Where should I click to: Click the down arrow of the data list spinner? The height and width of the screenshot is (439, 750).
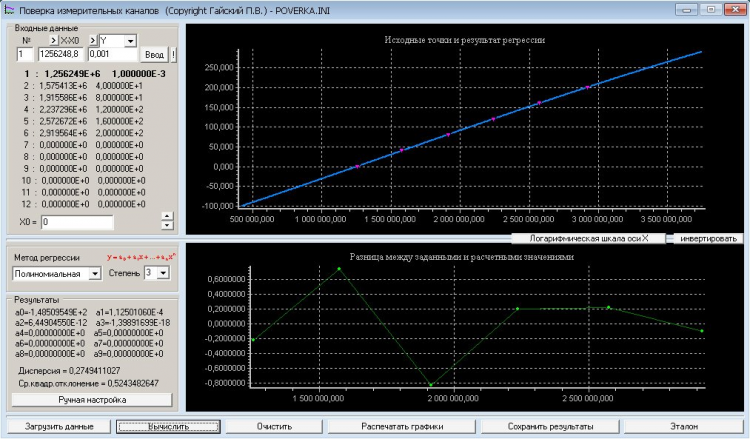coord(167,225)
